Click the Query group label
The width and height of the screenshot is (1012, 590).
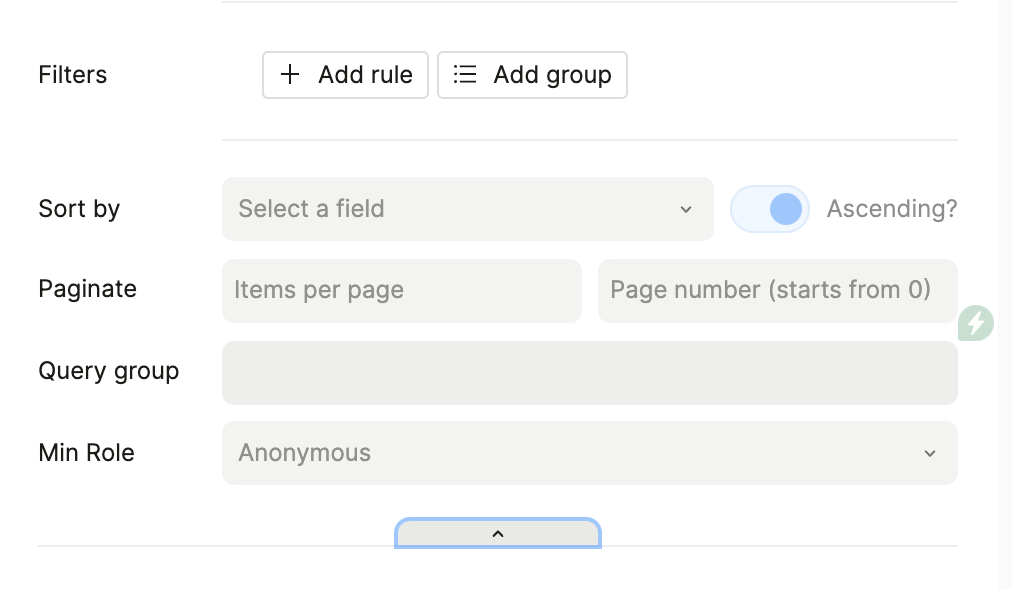[x=108, y=371]
